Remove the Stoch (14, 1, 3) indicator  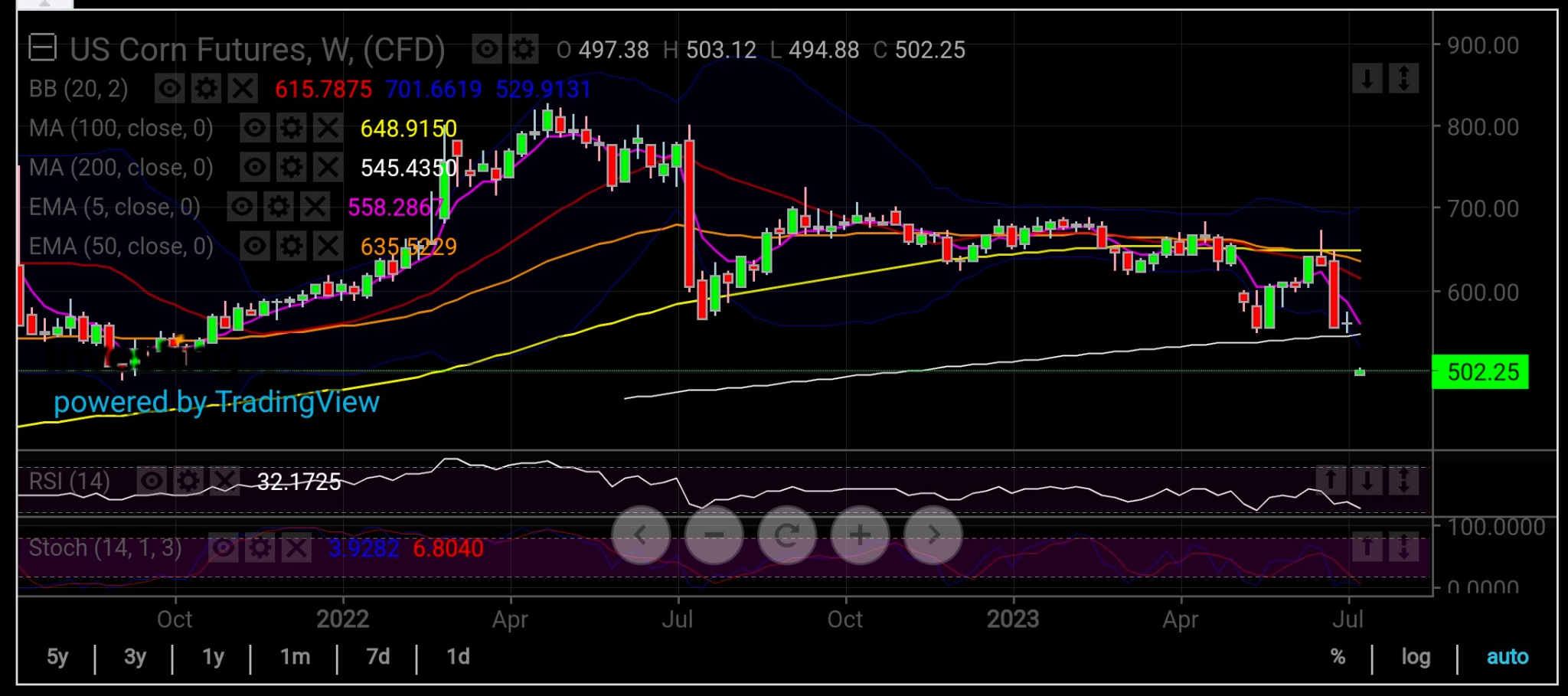[296, 547]
